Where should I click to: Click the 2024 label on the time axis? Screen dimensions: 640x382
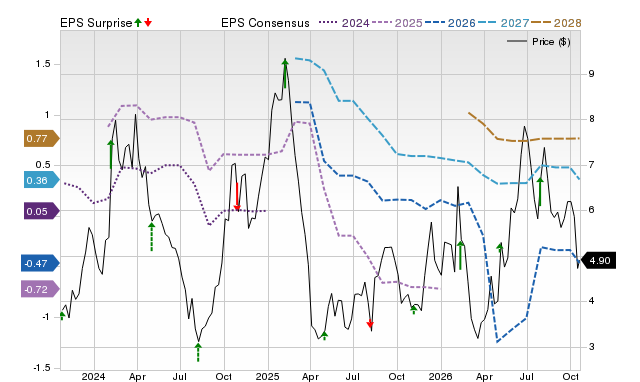[x=93, y=377]
